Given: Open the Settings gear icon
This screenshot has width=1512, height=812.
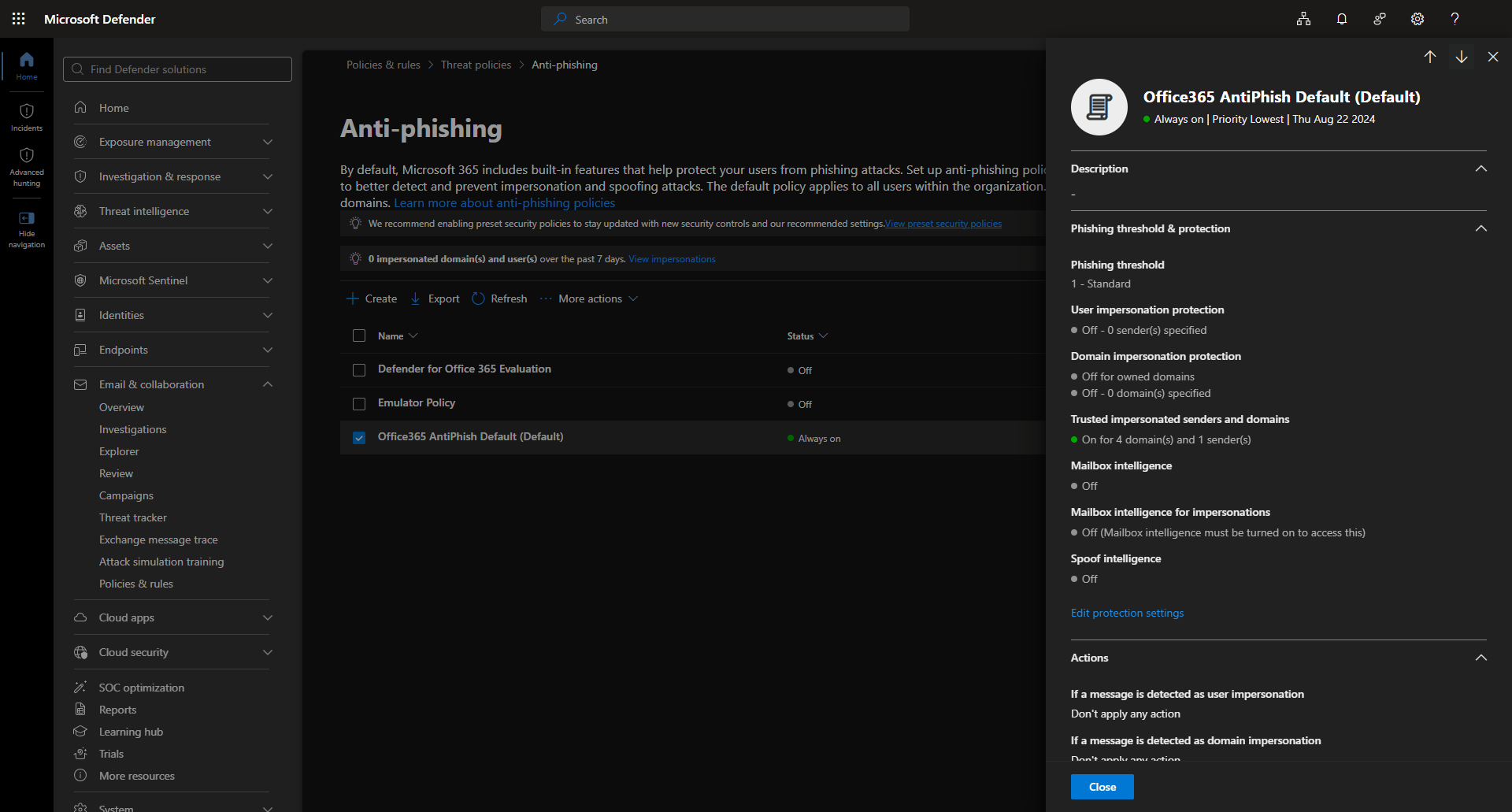Looking at the screenshot, I should [1417, 19].
